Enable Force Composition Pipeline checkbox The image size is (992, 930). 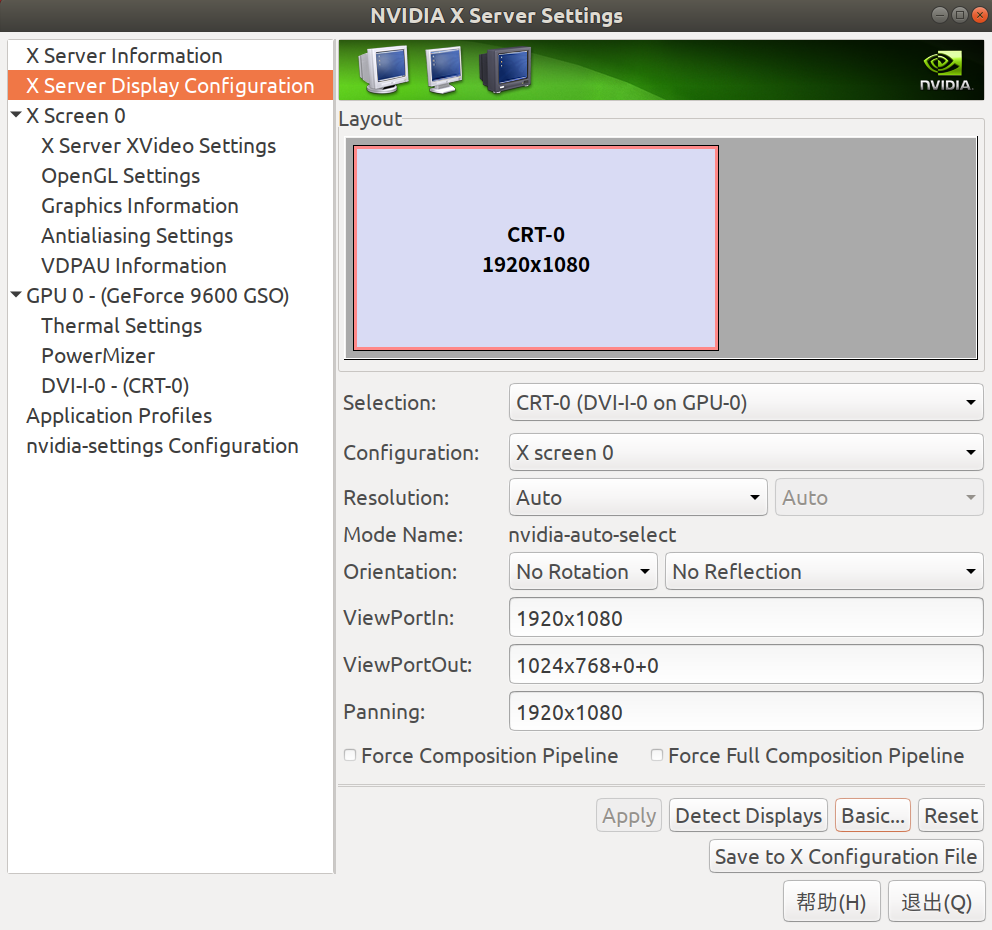click(350, 755)
